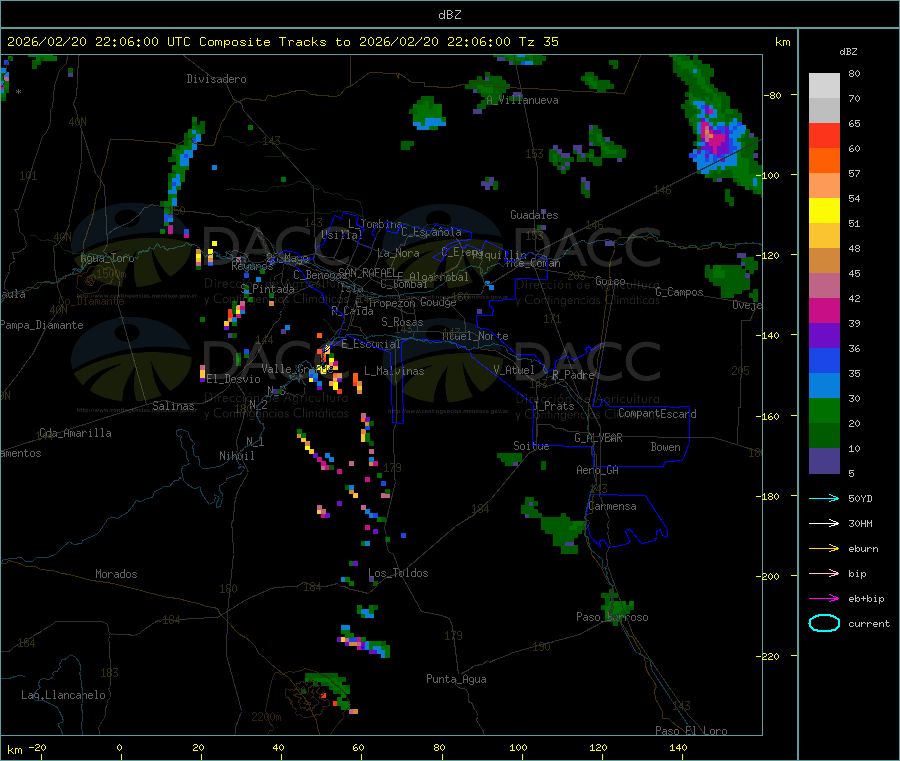Click the Agua_Toro map label
Image resolution: width=900 pixels, height=761 pixels.
click(x=107, y=258)
